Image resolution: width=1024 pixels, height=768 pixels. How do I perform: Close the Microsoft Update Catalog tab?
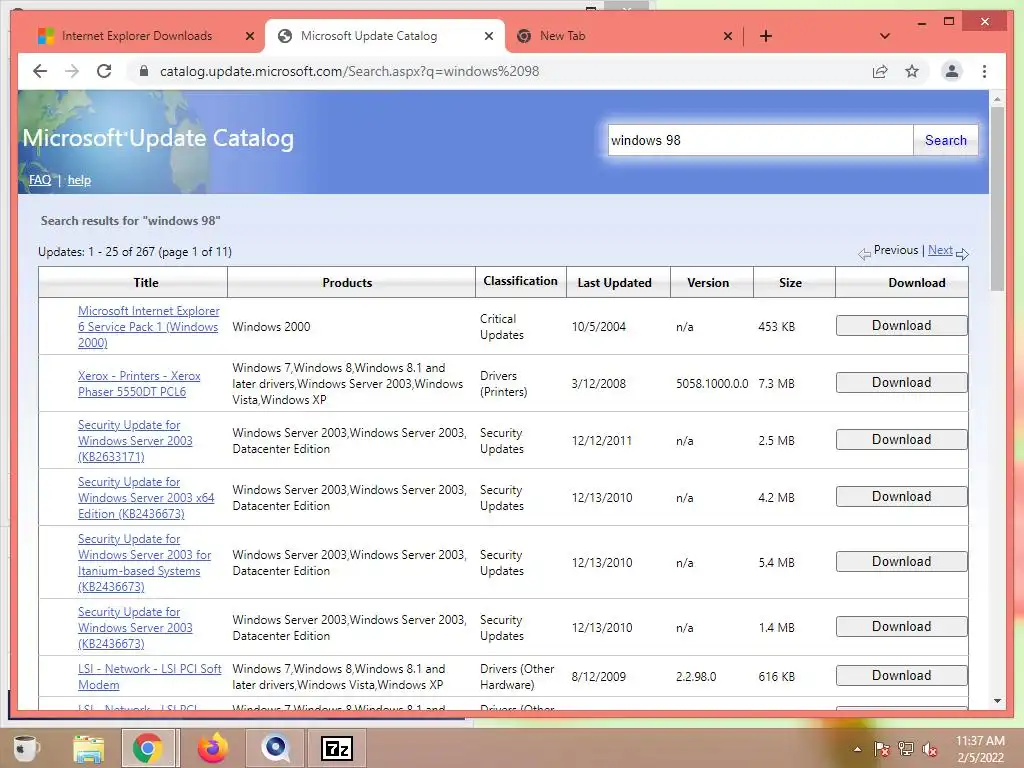(488, 36)
